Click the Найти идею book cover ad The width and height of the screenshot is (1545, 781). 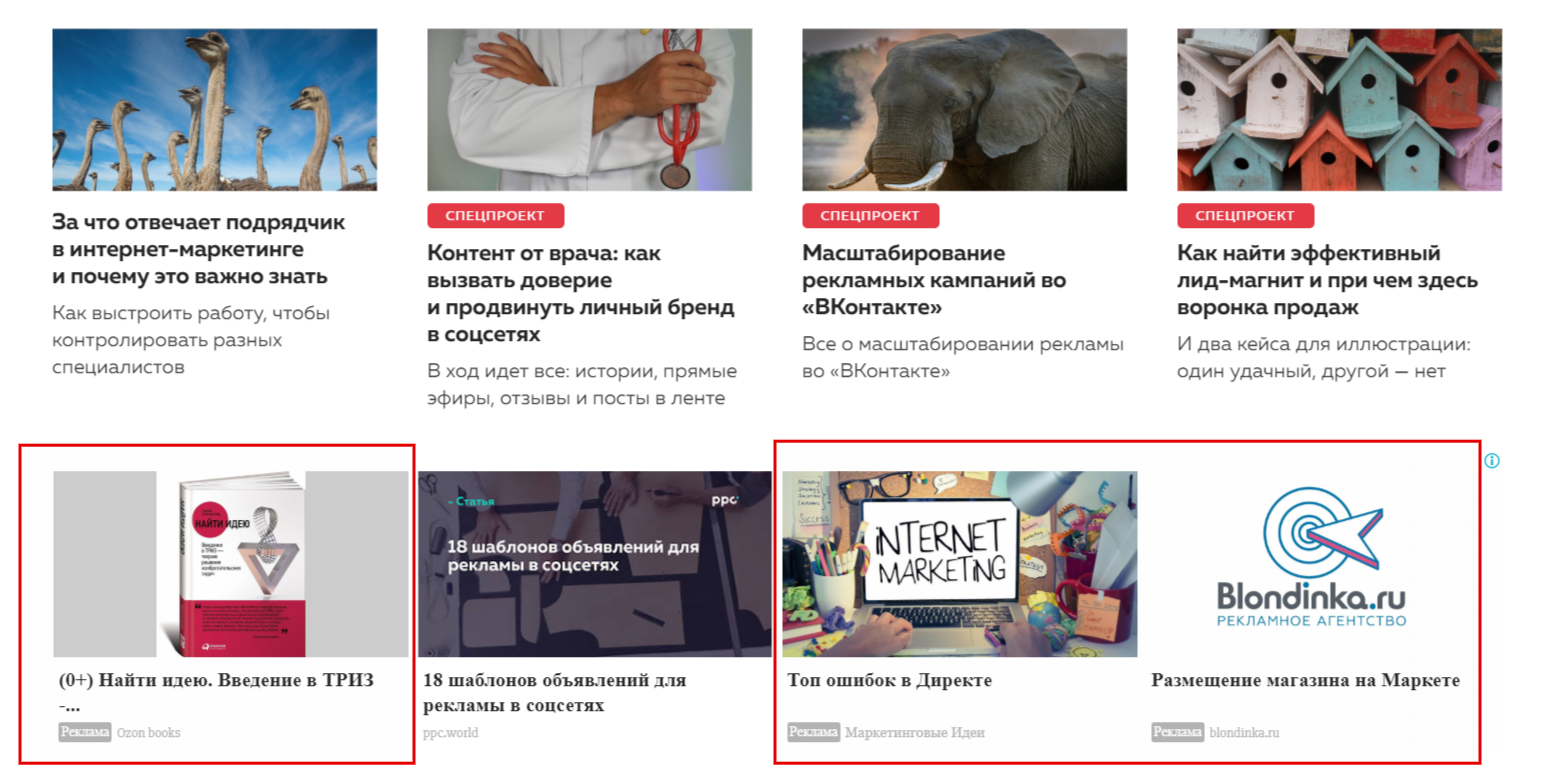pos(231,564)
